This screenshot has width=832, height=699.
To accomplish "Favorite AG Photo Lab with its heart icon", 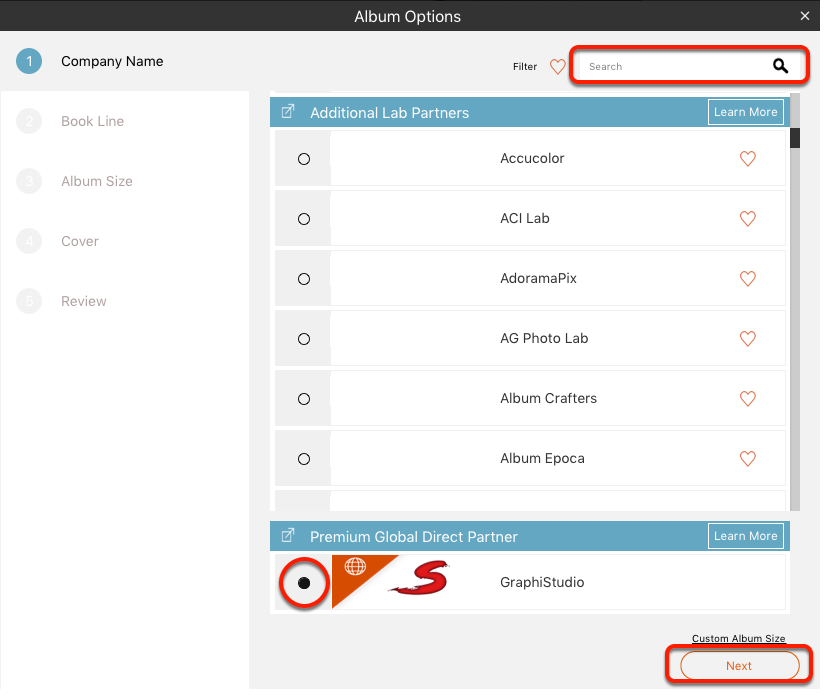I will coord(748,339).
